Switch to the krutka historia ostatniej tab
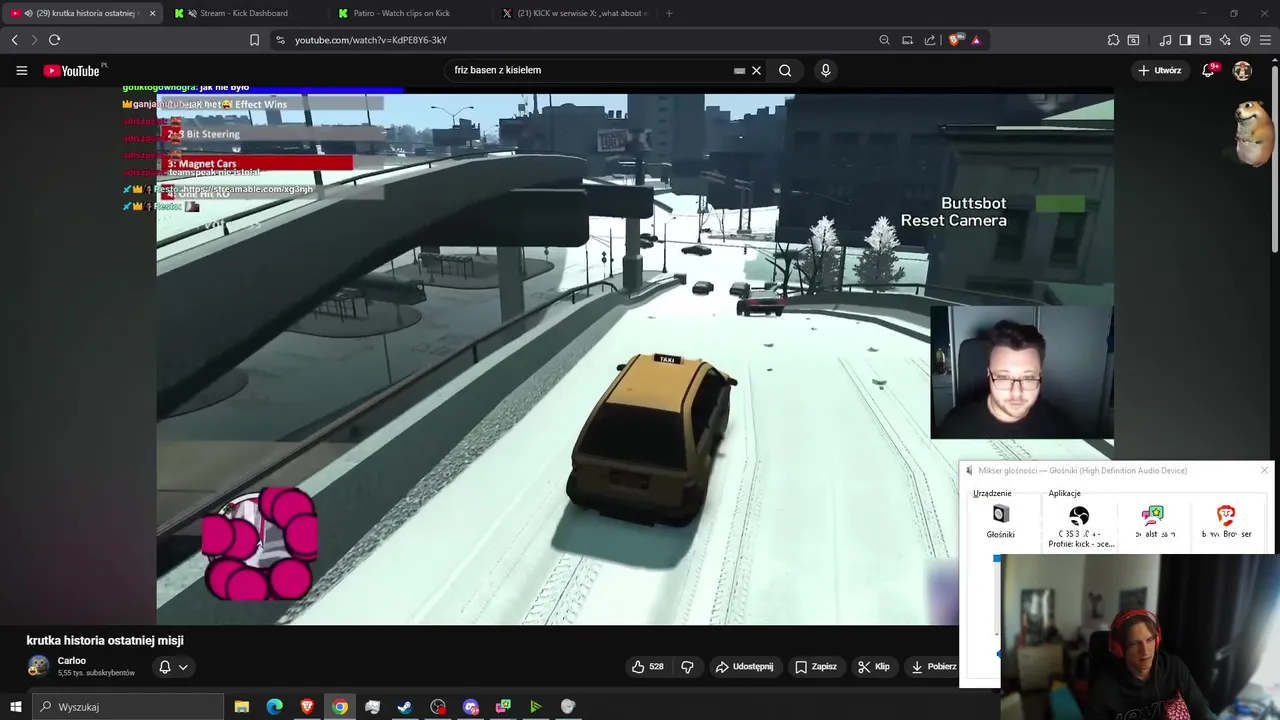 83,13
